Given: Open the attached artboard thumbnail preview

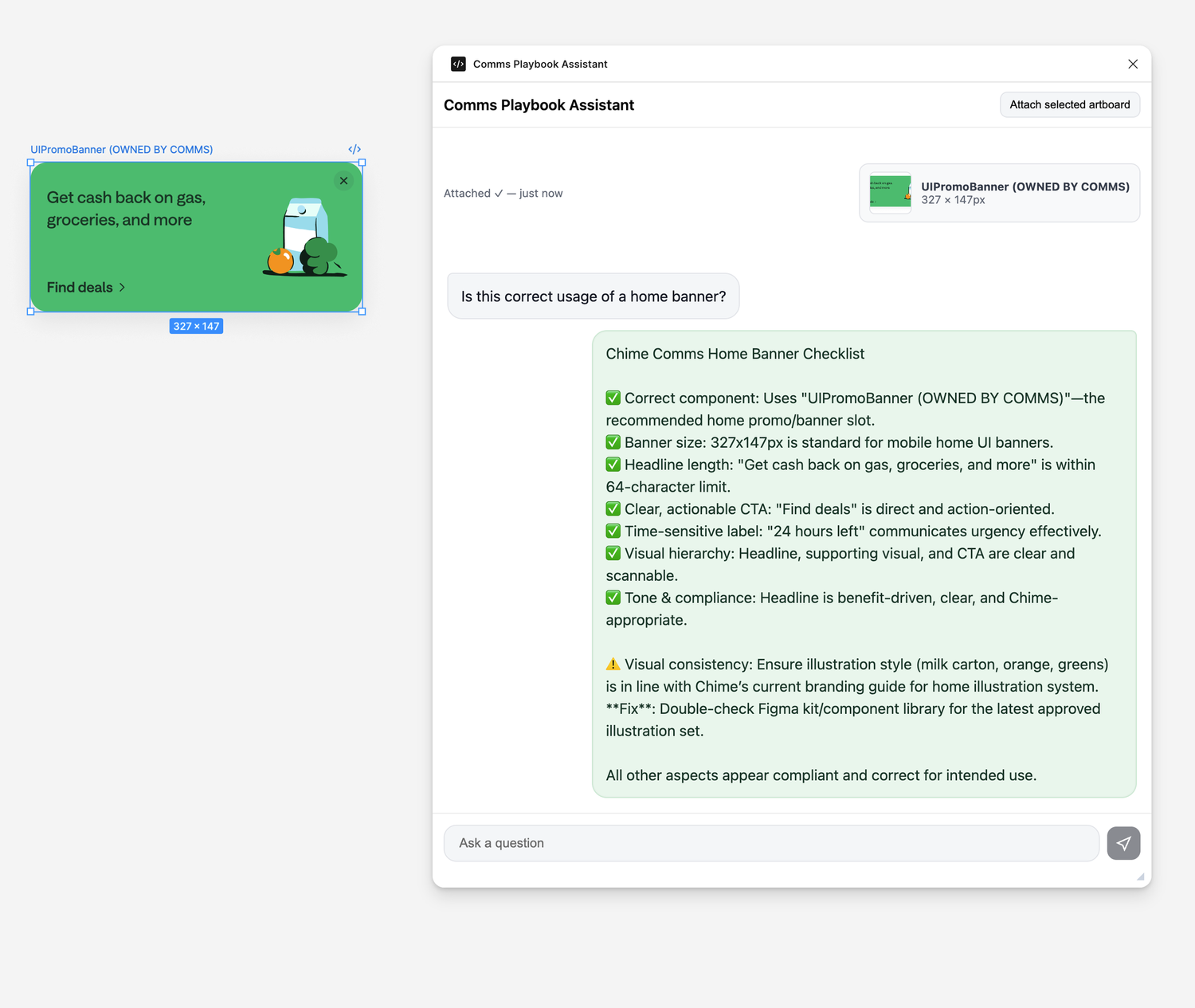Looking at the screenshot, I should click(890, 193).
